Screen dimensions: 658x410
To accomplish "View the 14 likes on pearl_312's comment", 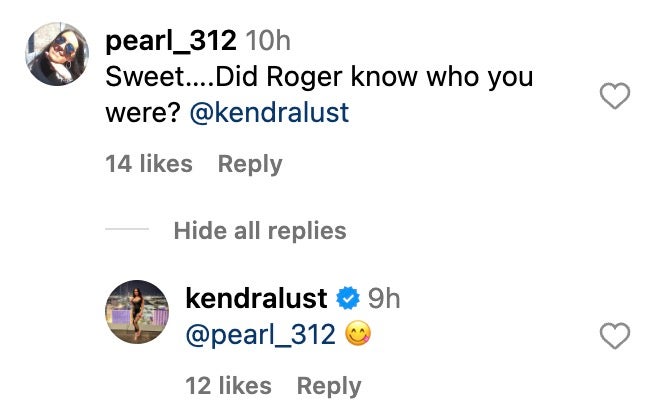I will tap(148, 164).
